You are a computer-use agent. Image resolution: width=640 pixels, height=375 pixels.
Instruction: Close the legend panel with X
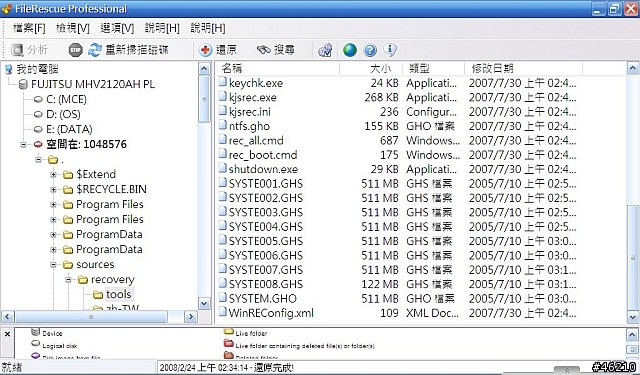[x=7, y=334]
